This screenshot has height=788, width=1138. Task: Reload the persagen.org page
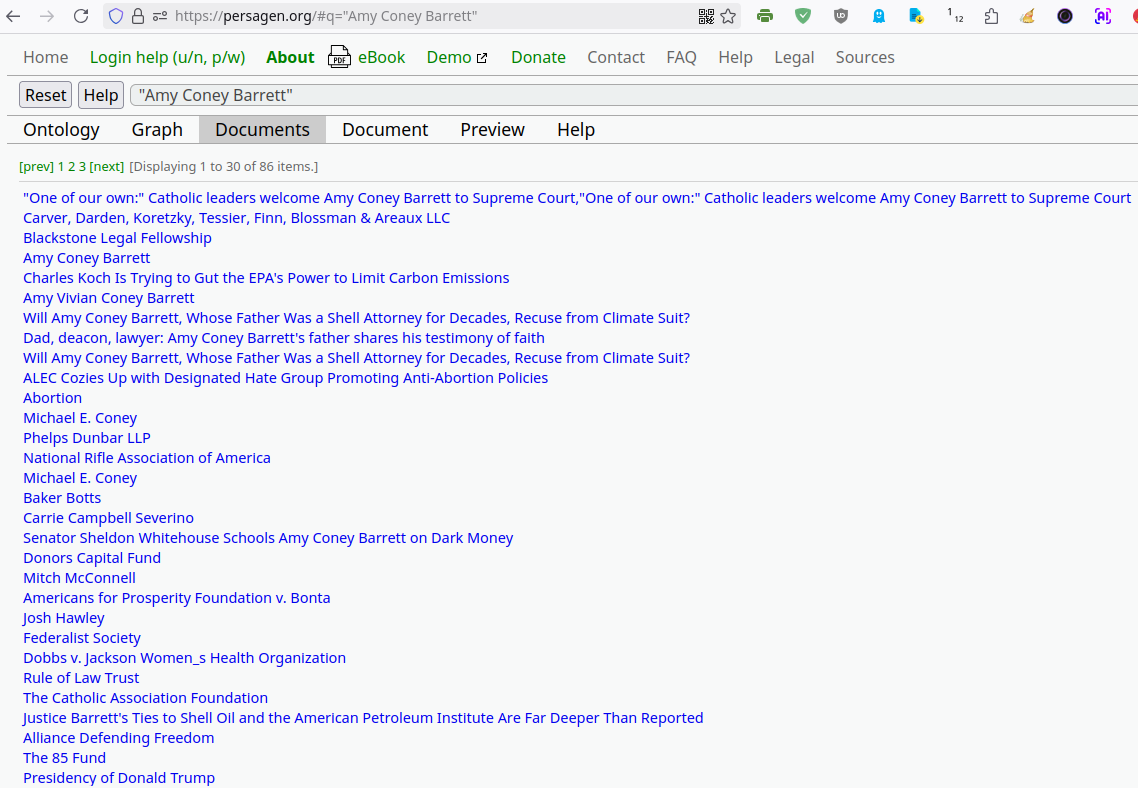pos(81,16)
